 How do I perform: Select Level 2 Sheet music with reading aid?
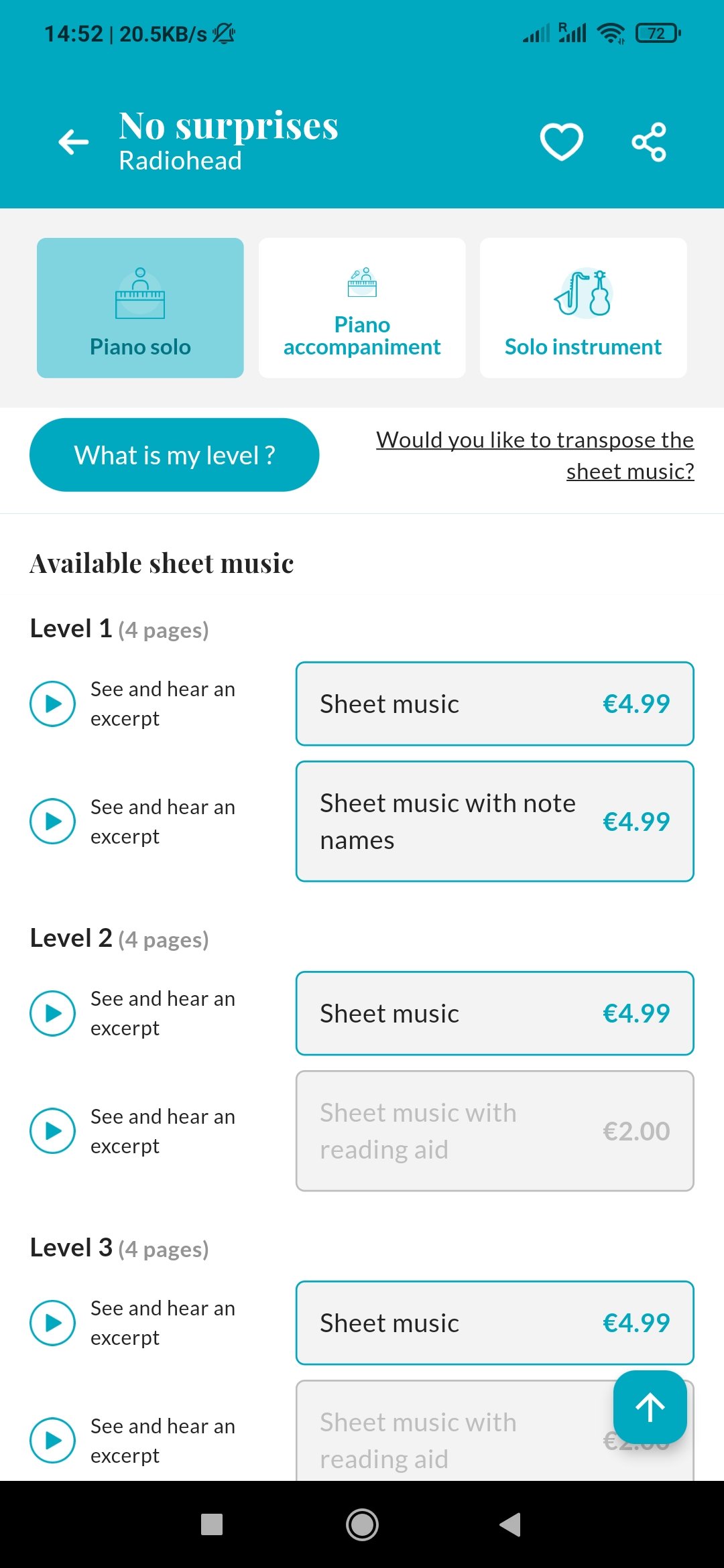click(495, 1131)
